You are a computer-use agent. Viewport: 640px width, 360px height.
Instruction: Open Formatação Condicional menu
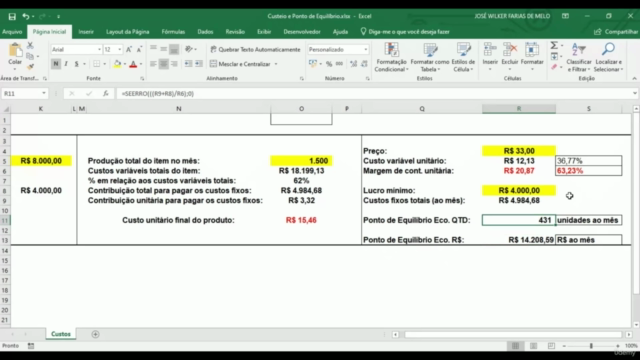coord(391,57)
